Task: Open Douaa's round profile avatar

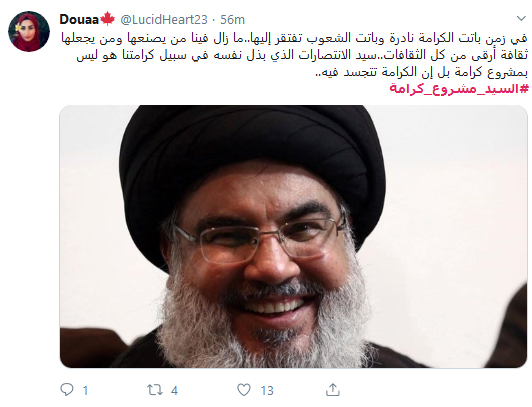Action: (x=29, y=32)
